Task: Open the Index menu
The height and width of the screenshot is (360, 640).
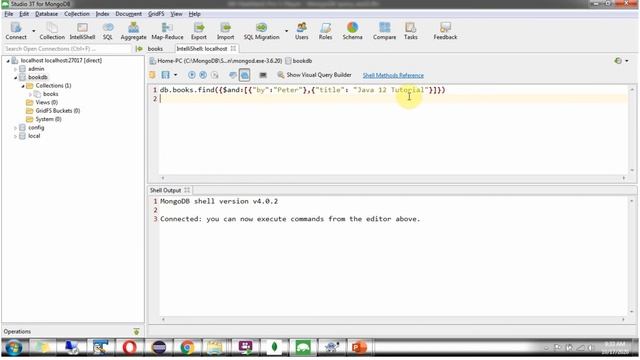Action: coord(102,14)
